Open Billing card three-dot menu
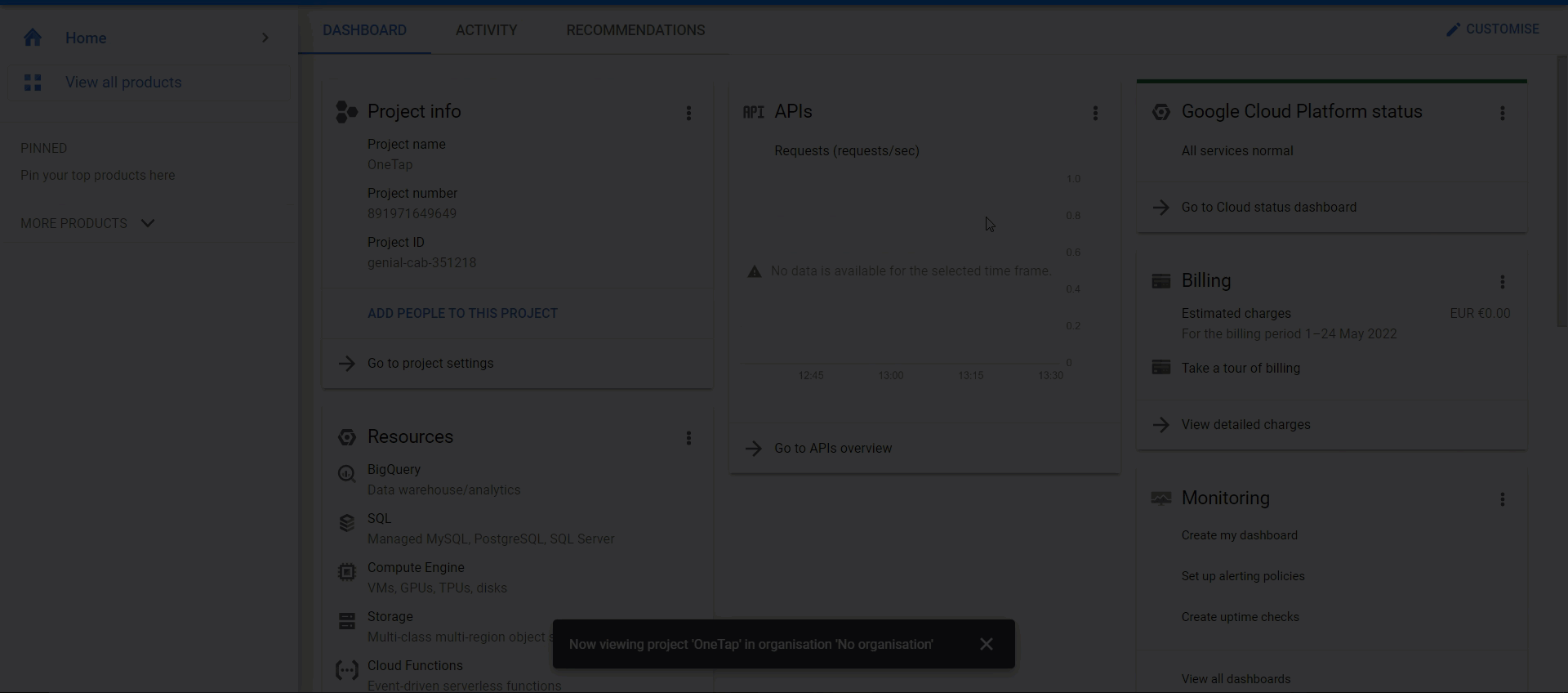1568x693 pixels. coord(1502,282)
